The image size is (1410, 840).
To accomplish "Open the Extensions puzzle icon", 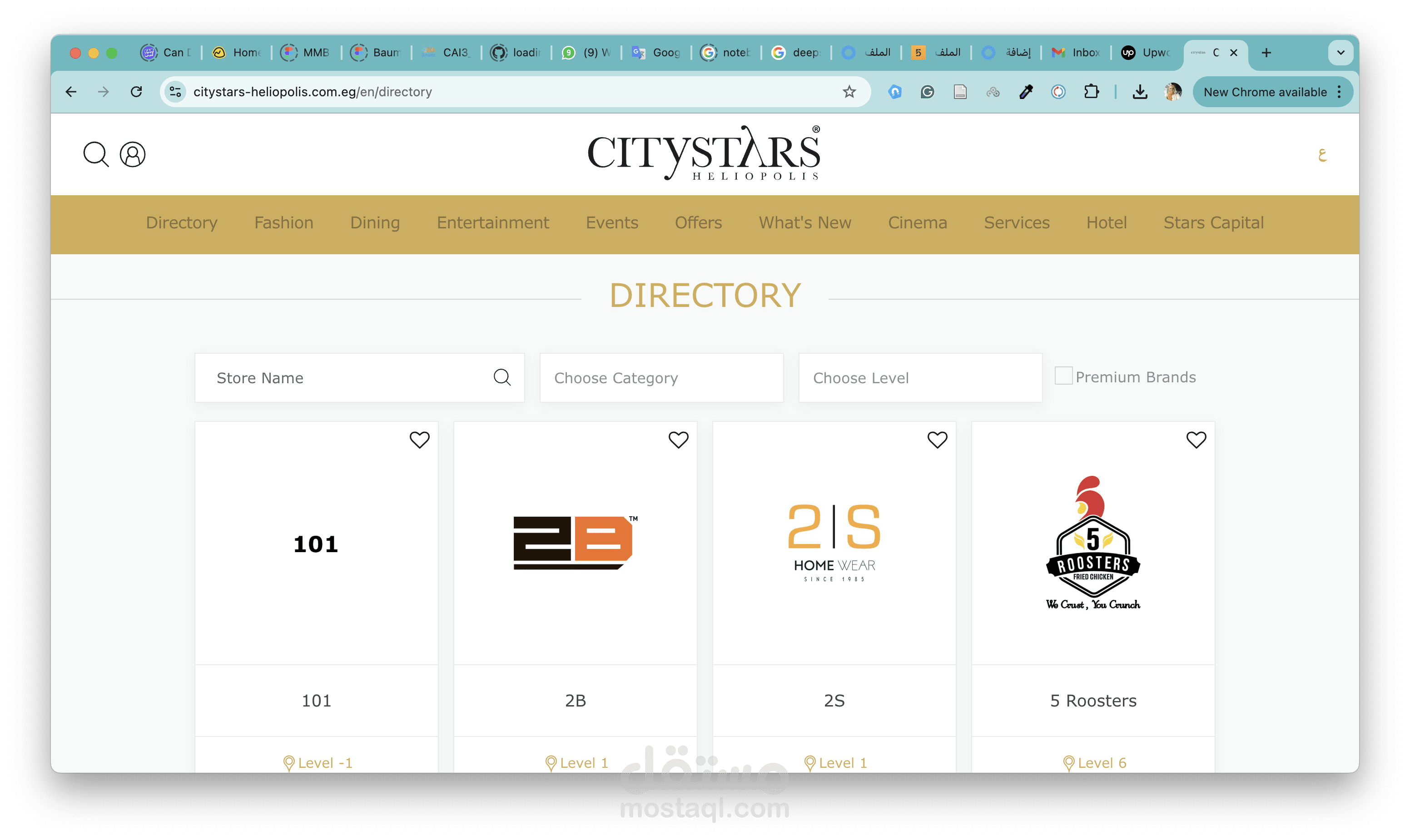I will pyautogui.click(x=1091, y=92).
